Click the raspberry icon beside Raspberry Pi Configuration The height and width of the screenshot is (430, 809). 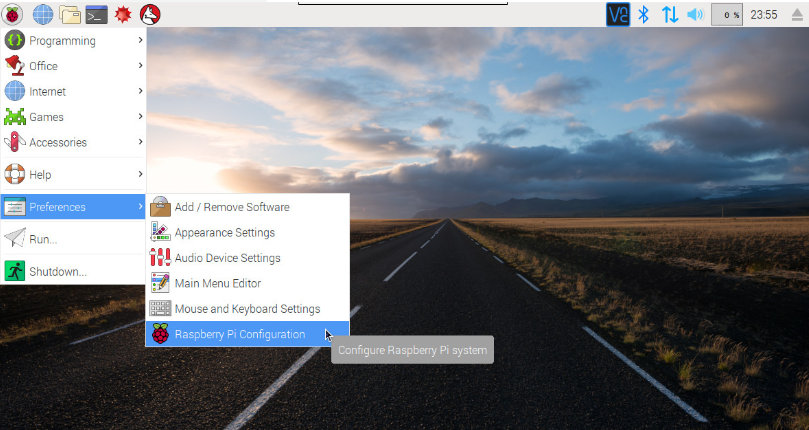tap(160, 334)
